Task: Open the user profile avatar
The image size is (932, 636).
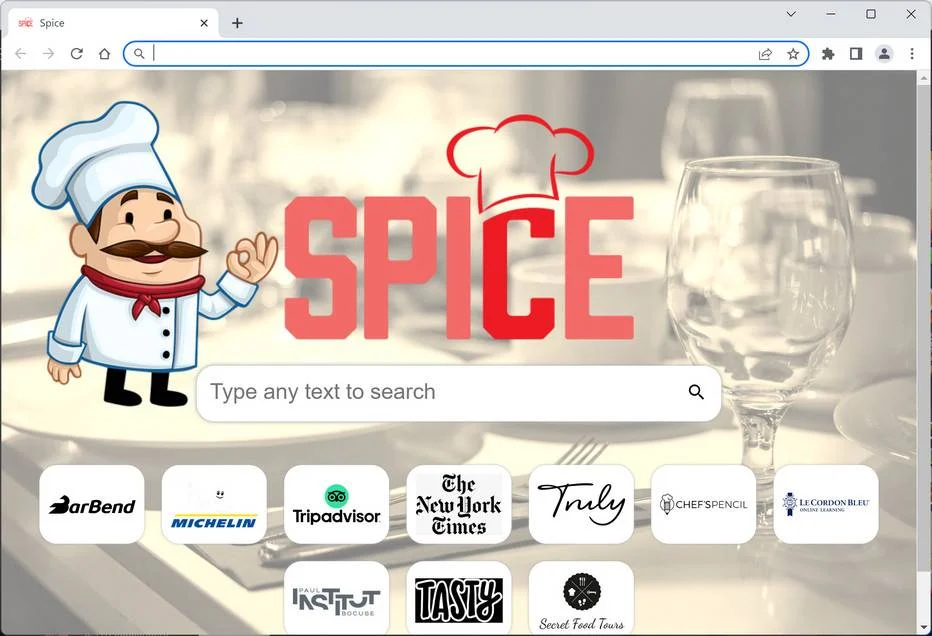Action: pos(884,54)
